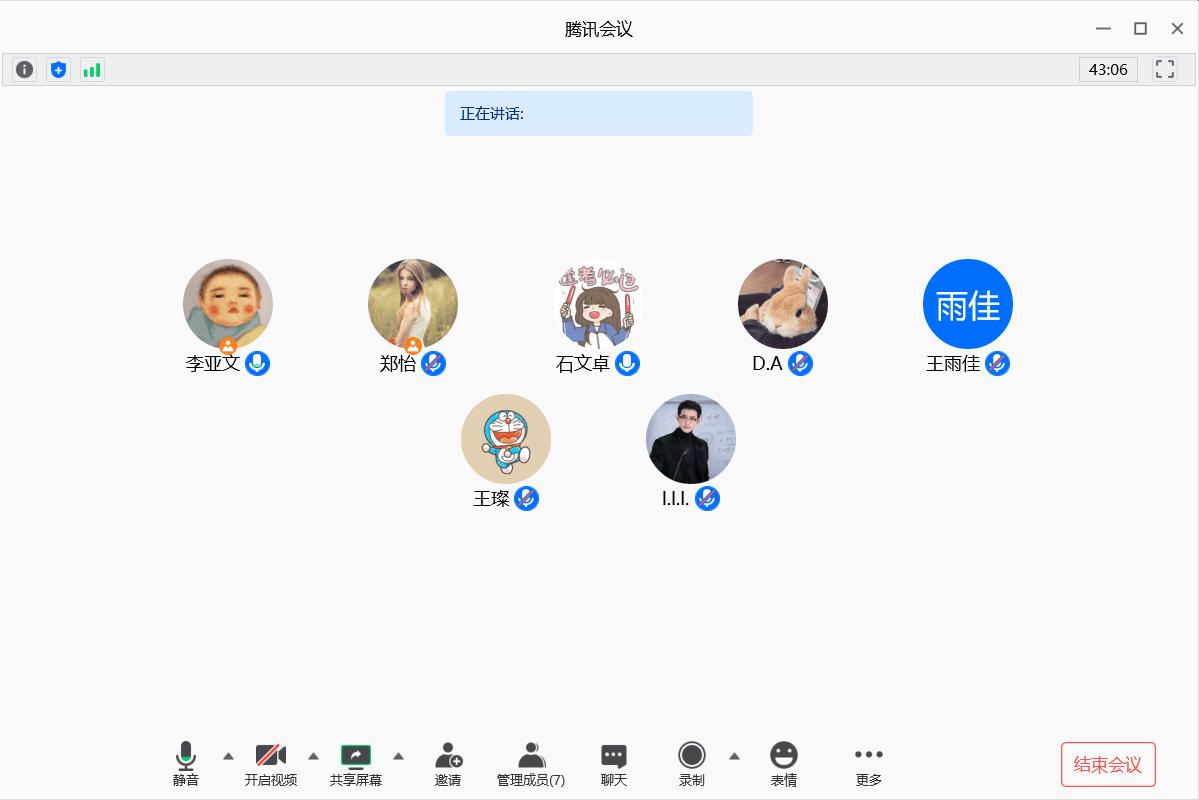Click 王雨佳's blue avatar
Screen dimensions: 1199x800
tap(967, 304)
